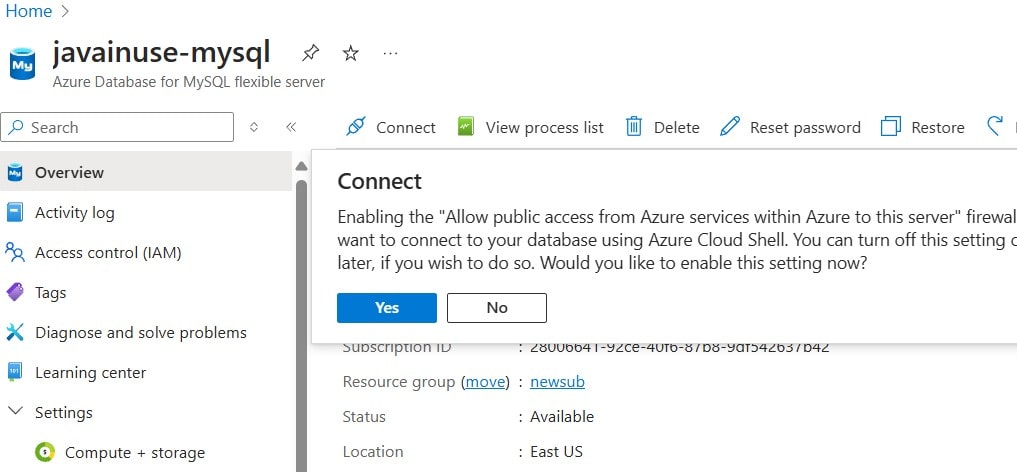Pin javainuse-mysql to dashboard
The height and width of the screenshot is (472, 1017).
pyautogui.click(x=311, y=53)
